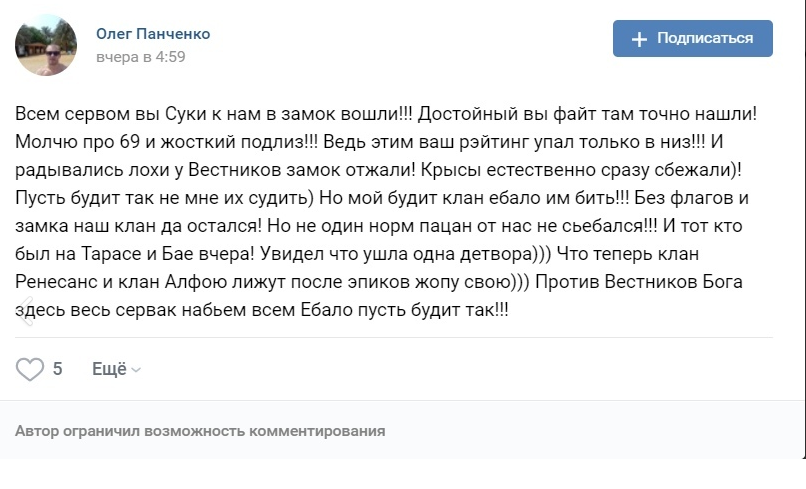Open the post via the timestamp вчера в 4:59
The width and height of the screenshot is (806, 489).
point(140,58)
